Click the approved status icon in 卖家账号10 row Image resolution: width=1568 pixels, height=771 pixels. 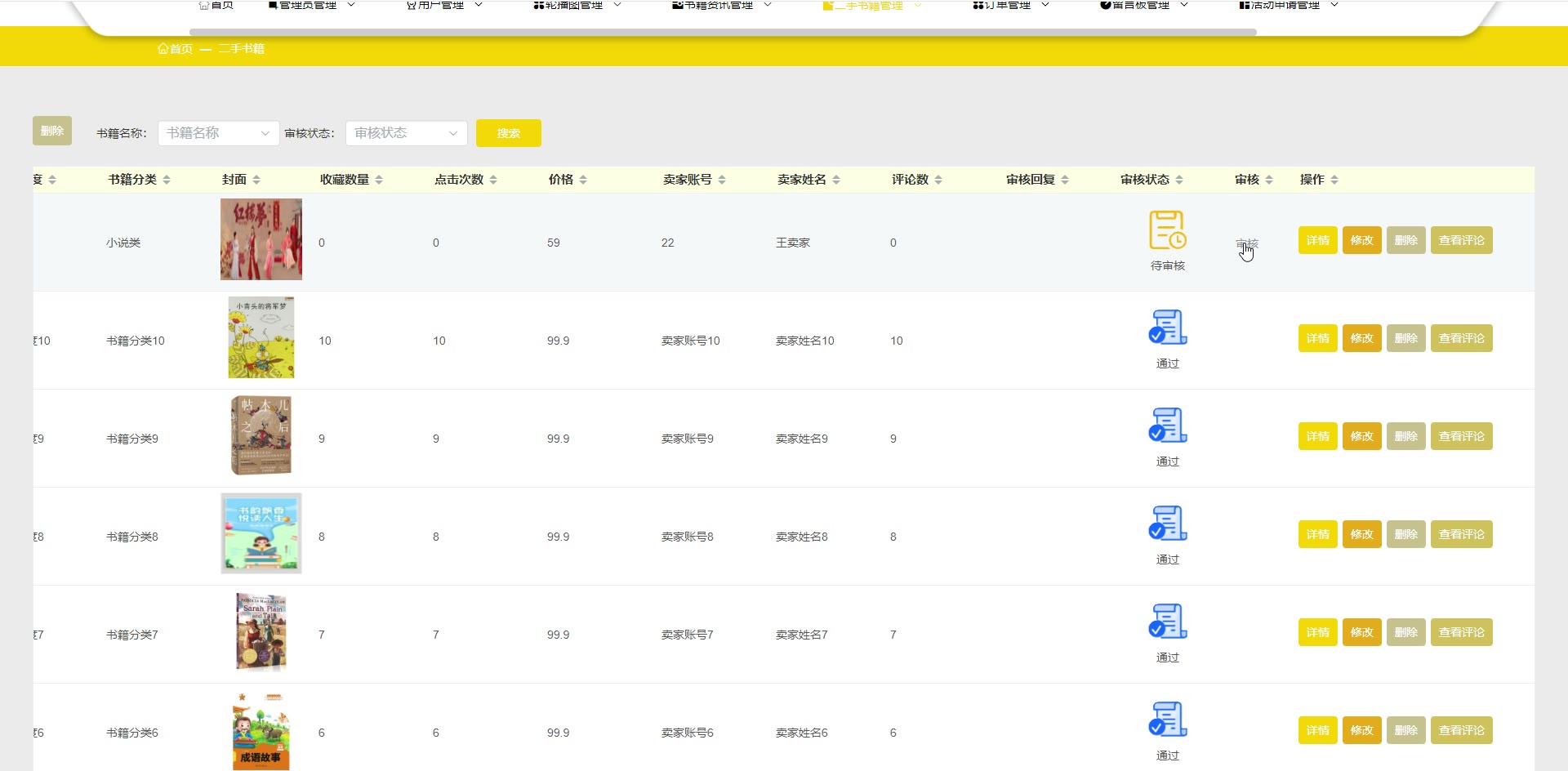tap(1167, 328)
